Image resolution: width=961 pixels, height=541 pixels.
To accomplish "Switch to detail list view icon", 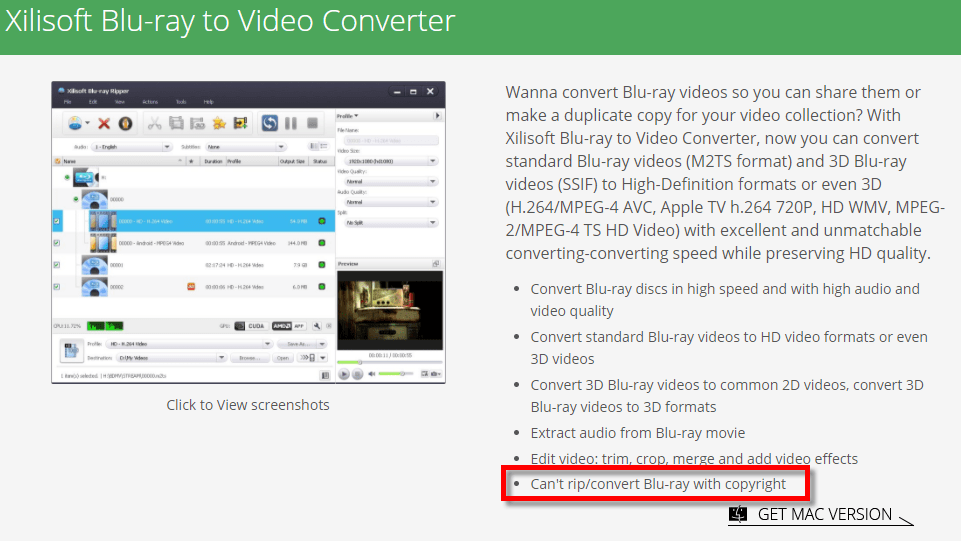I will (x=324, y=146).
